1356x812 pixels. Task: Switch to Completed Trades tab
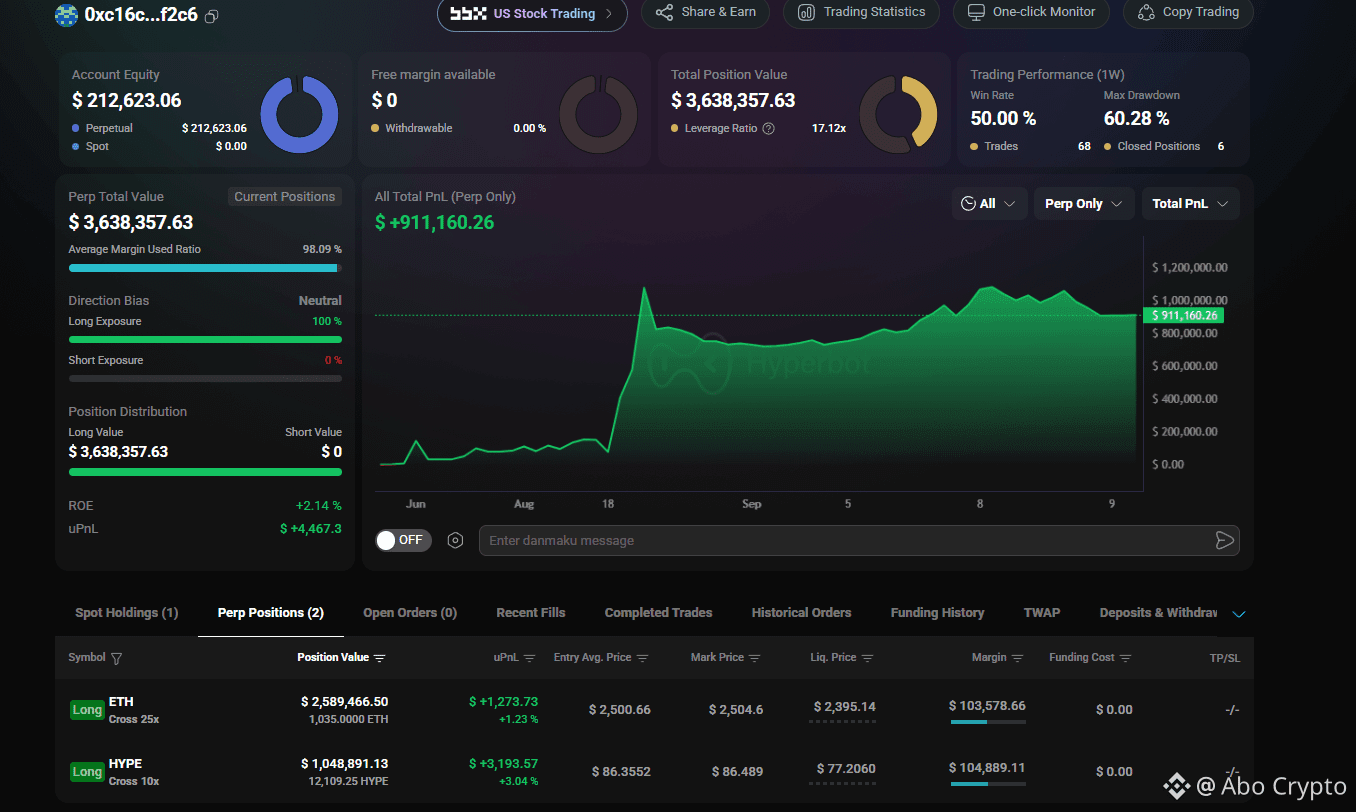click(x=658, y=613)
